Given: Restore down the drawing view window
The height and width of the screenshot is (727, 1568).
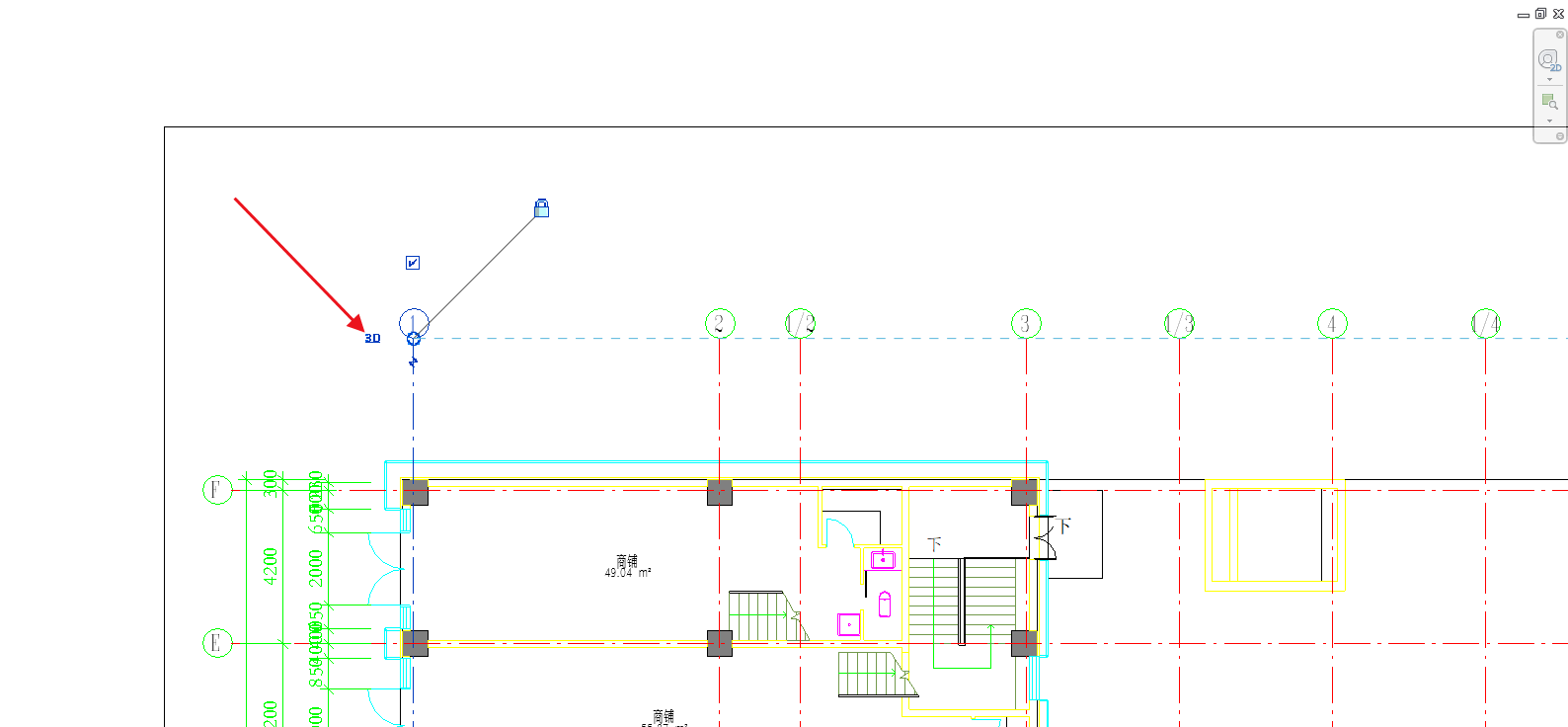Looking at the screenshot, I should [x=1540, y=14].
